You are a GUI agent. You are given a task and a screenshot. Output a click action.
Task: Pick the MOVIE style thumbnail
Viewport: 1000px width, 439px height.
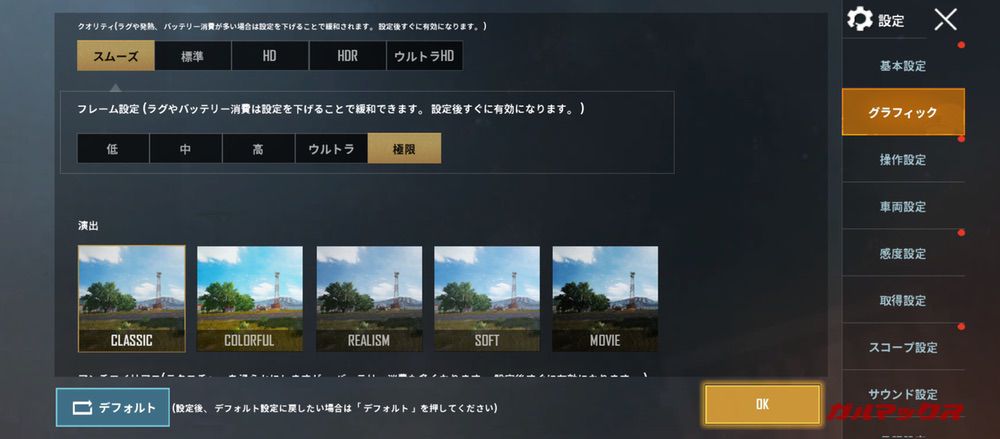(x=605, y=299)
